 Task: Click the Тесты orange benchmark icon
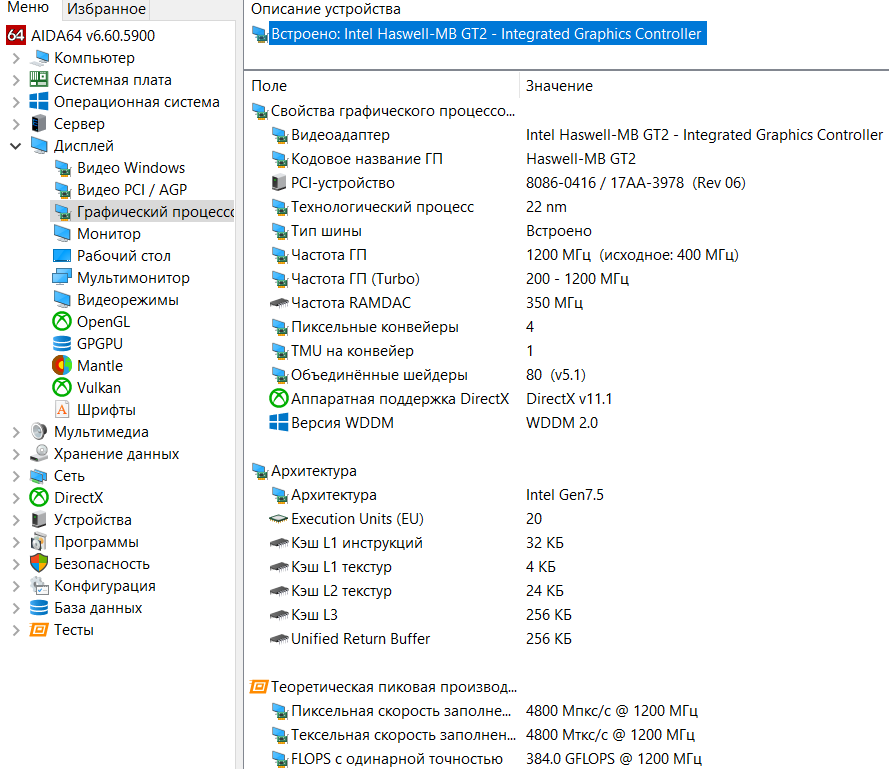(x=39, y=629)
